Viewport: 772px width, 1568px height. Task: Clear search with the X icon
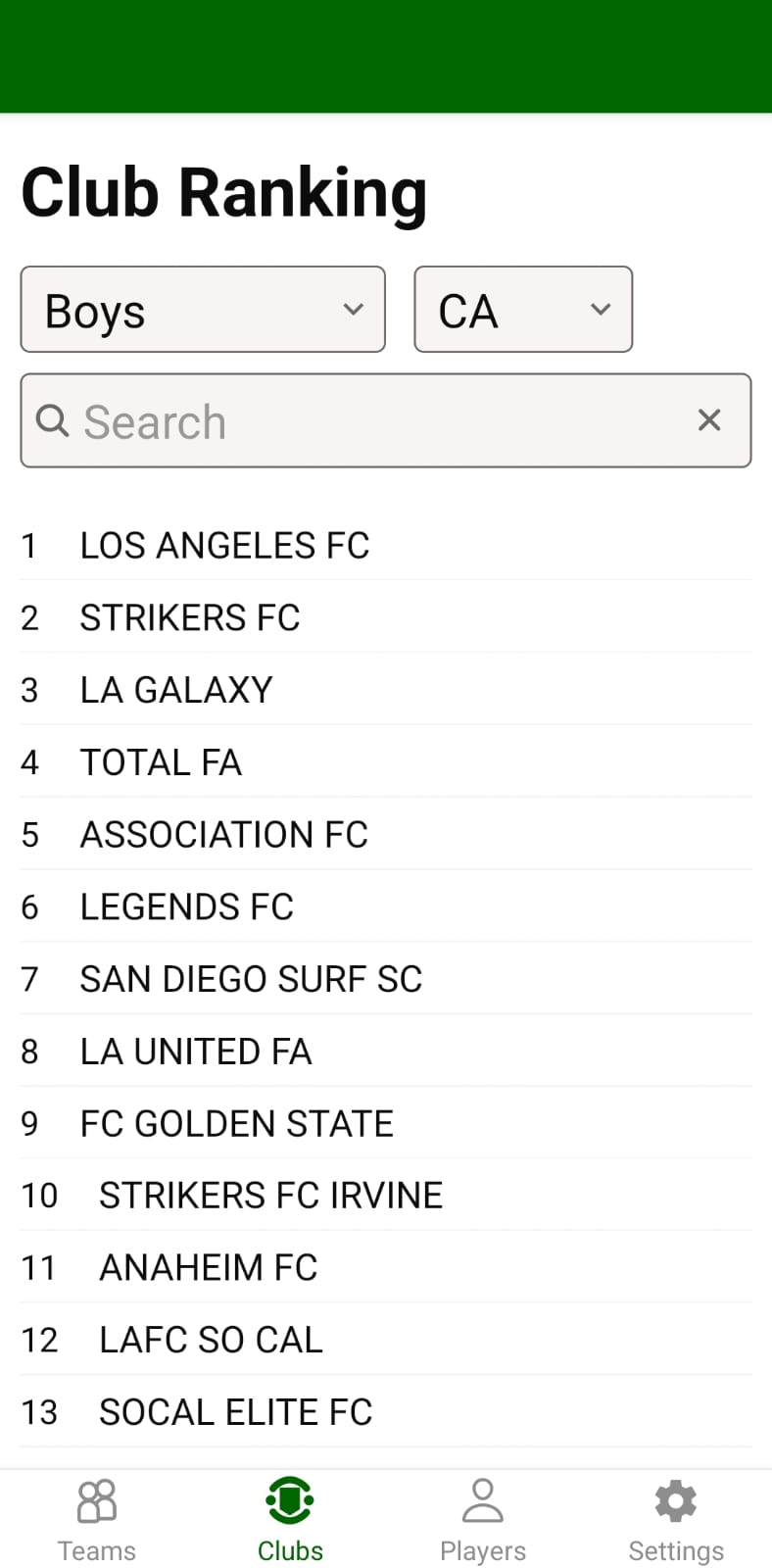click(709, 420)
